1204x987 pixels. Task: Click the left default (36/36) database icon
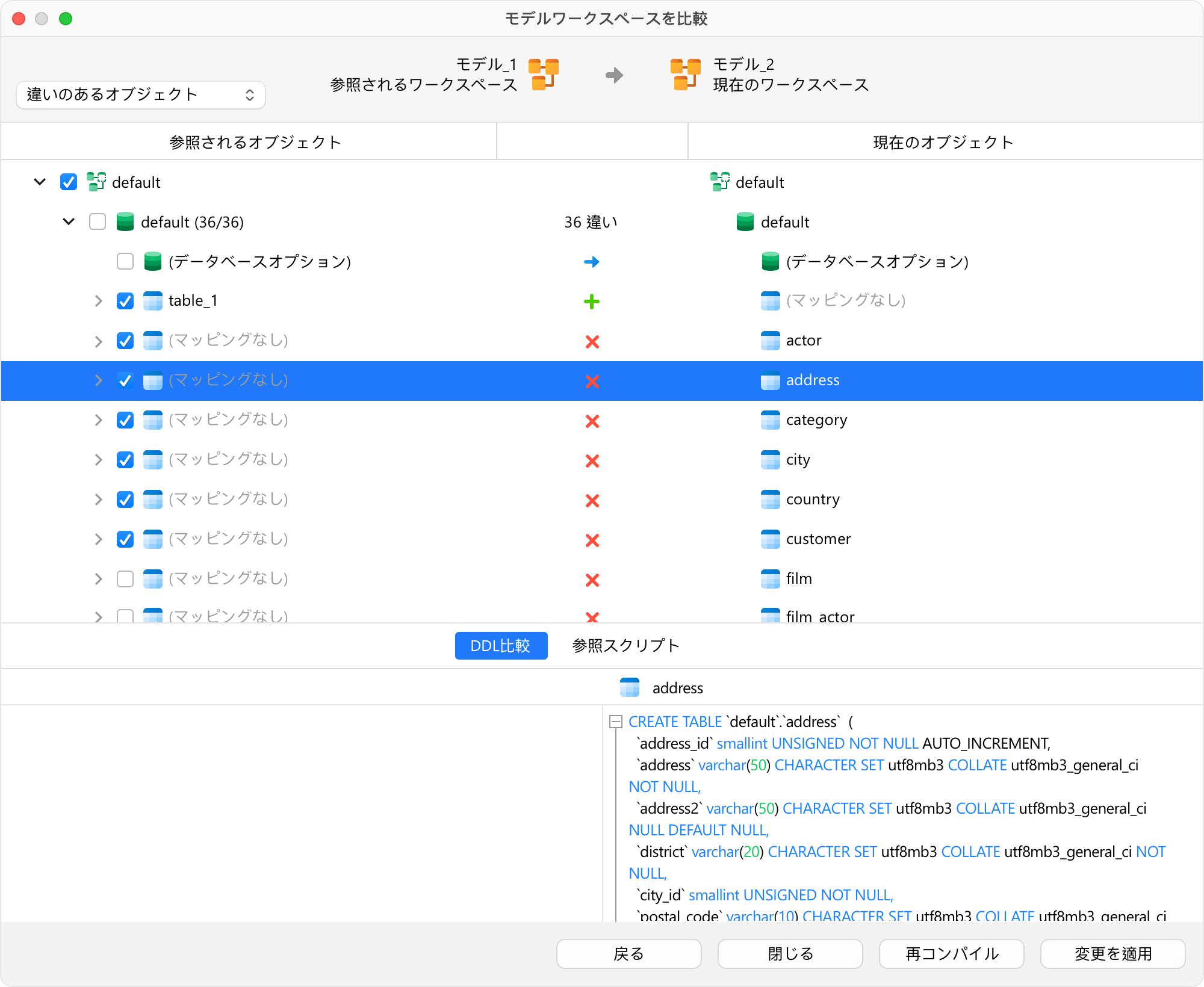click(x=125, y=221)
